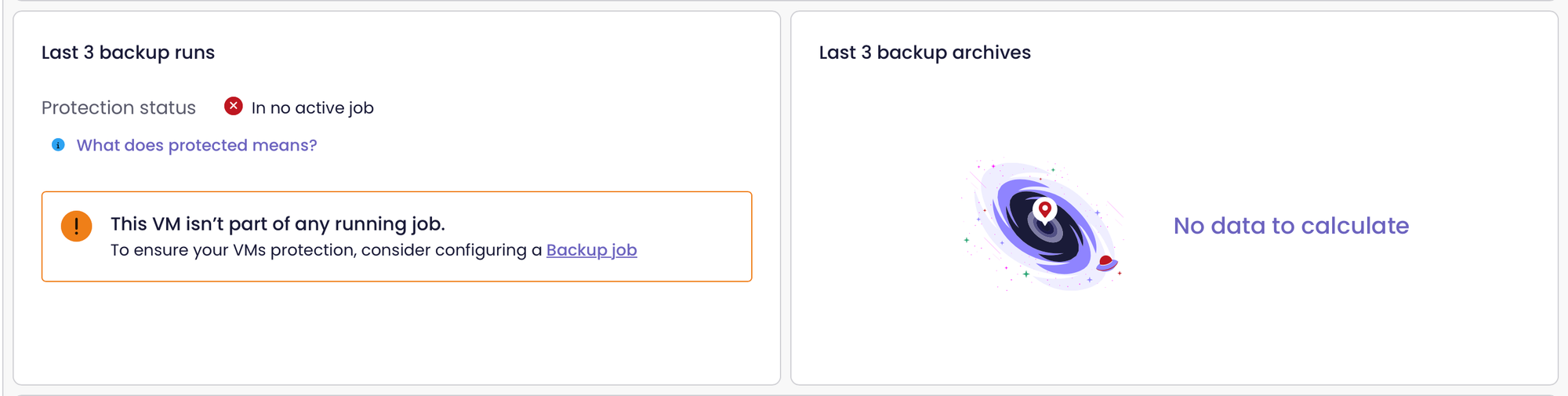Open the 'What does protected means?' link
This screenshot has height=396, width=1568.
click(197, 145)
